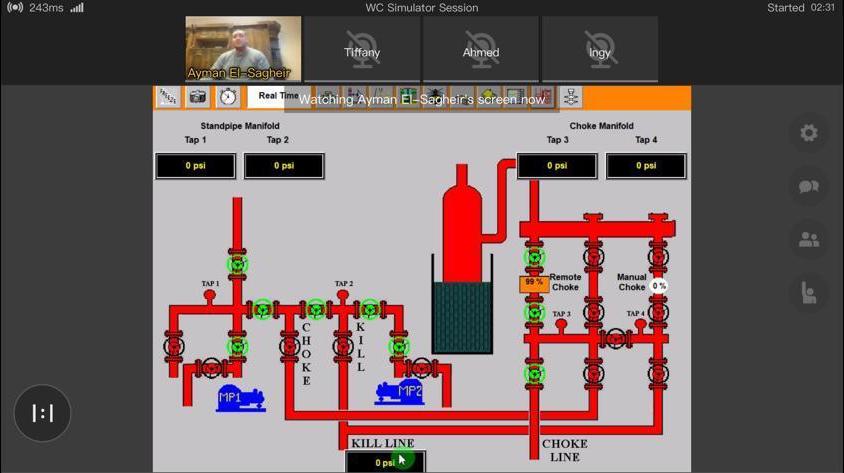Click the Tap 1 pressure readout
The image size is (844, 473).
click(x=195, y=165)
